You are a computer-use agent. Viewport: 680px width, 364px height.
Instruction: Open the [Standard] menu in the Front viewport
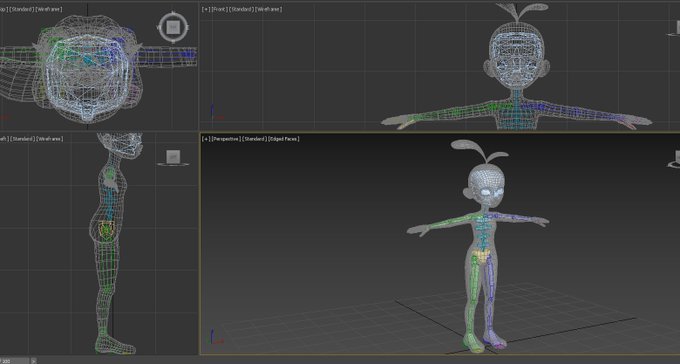(x=241, y=9)
